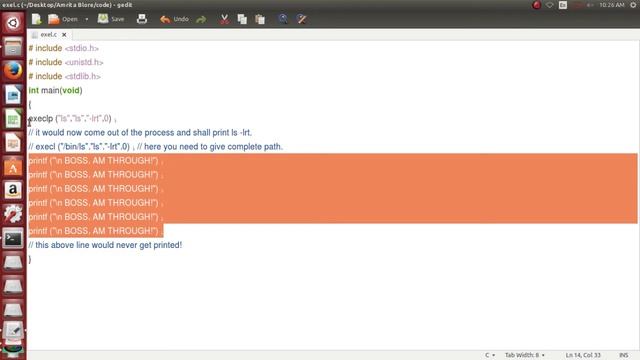Redo with the green arrow icon
This screenshot has width=640, height=360.
[x=201, y=19]
